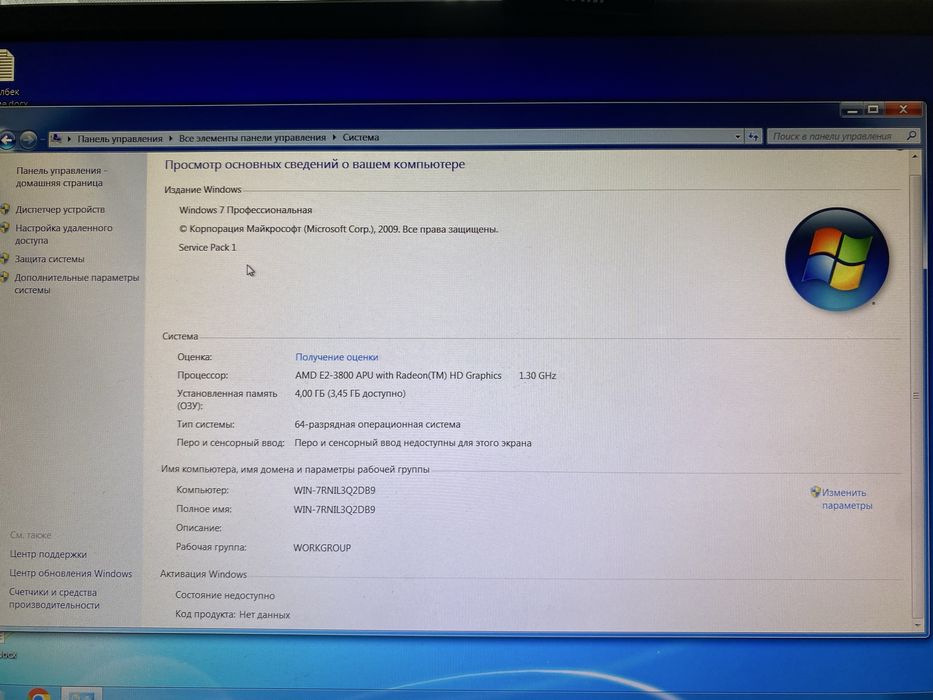Screen dimensions: 933x700
Task: Click Все элементы панели управления breadcrumb
Action: pyautogui.click(x=252, y=138)
